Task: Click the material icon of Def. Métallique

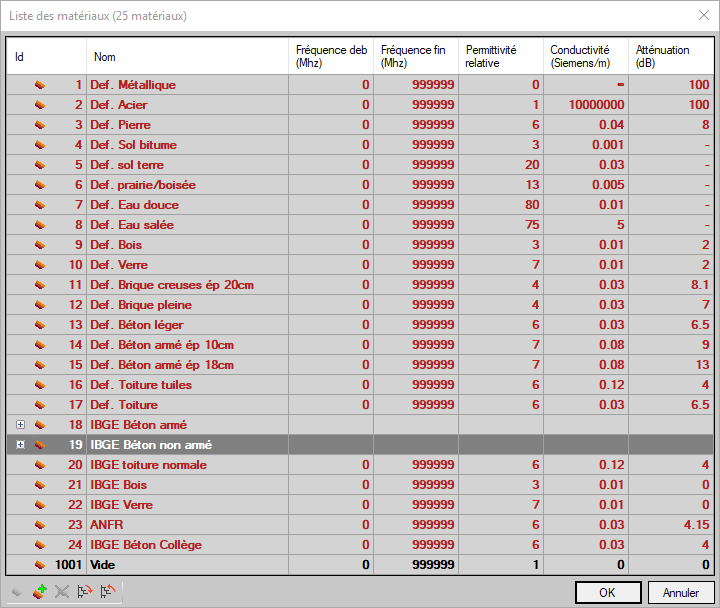Action: [40, 85]
